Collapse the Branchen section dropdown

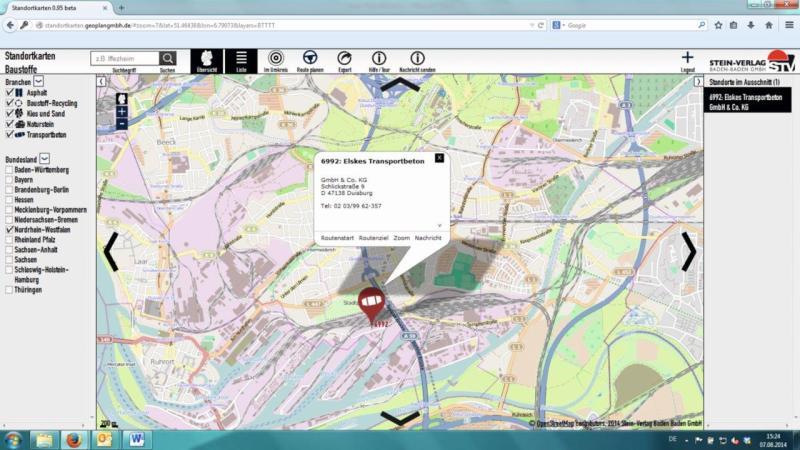[39, 80]
